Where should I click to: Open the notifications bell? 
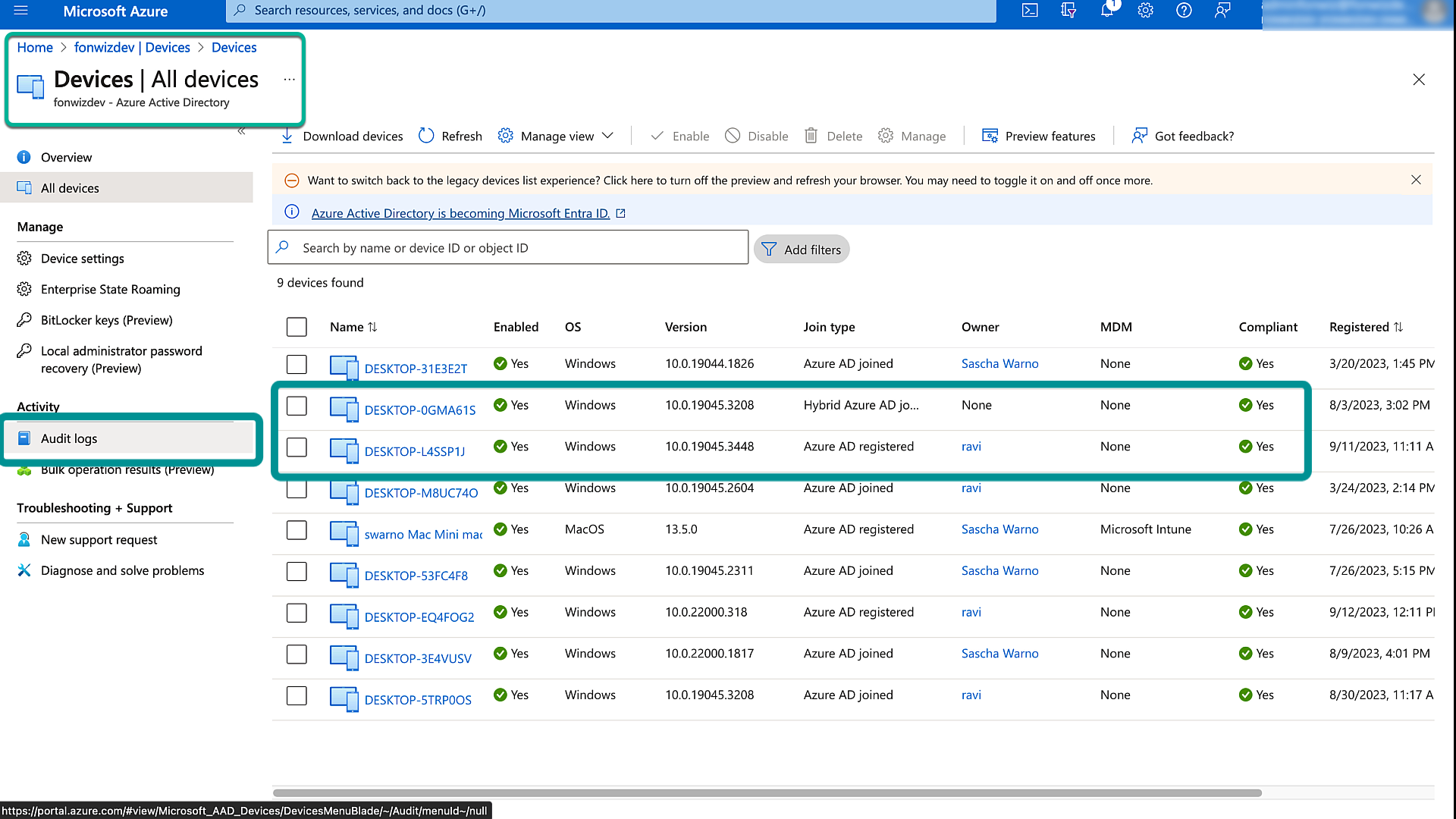pos(1107,11)
